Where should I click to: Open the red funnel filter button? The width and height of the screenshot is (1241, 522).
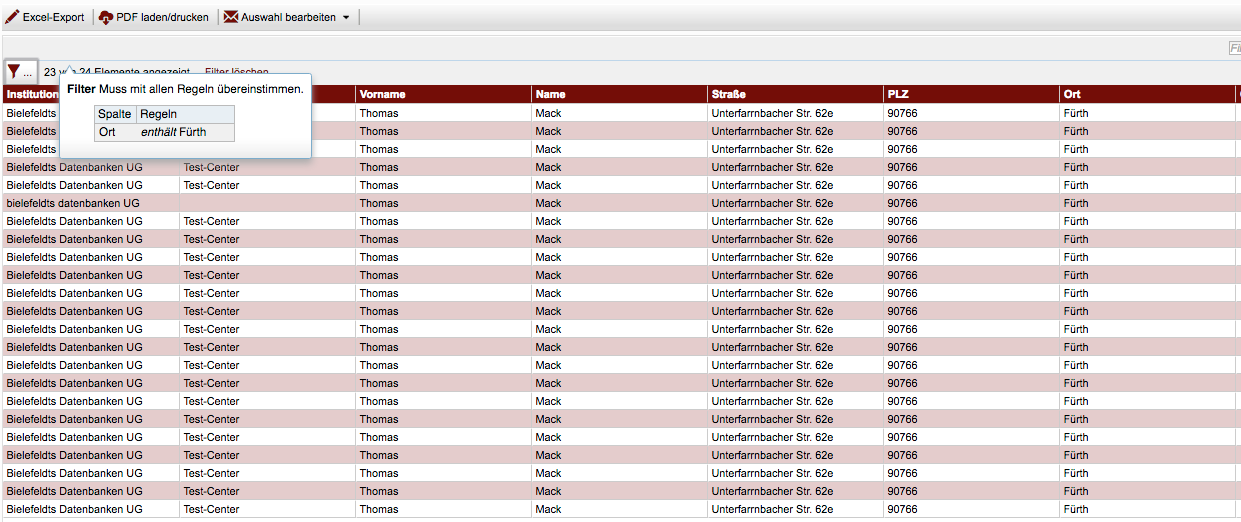pyautogui.click(x=14, y=71)
